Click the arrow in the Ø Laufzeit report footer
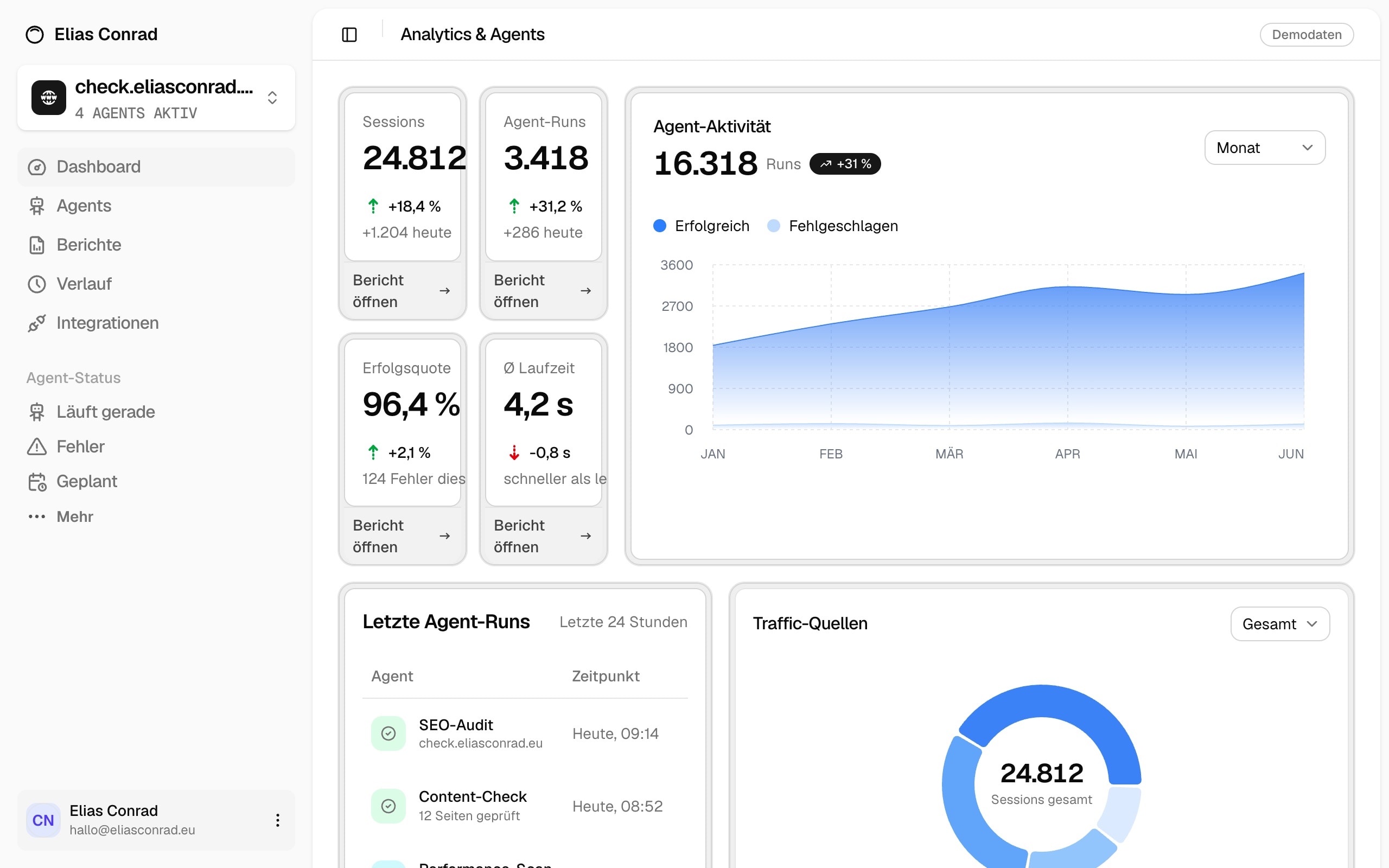 point(586,536)
